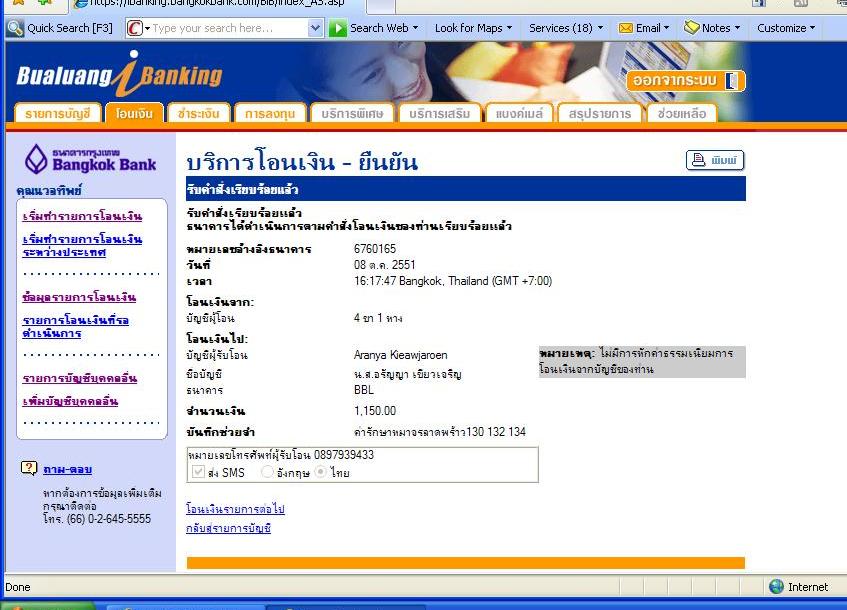The height and width of the screenshot is (610, 847).
Task: Click the question mark FAQ icon
Action: tap(29, 468)
